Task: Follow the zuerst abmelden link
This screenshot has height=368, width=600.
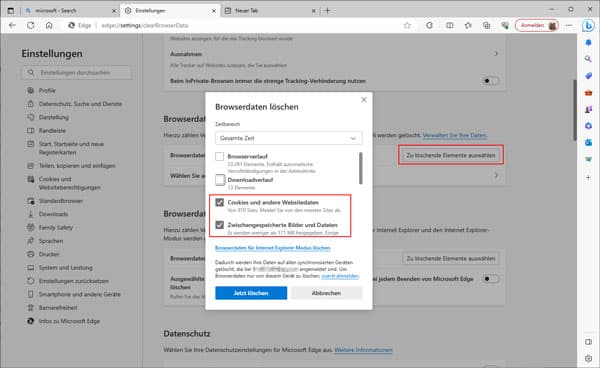Action: pyautogui.click(x=340, y=276)
